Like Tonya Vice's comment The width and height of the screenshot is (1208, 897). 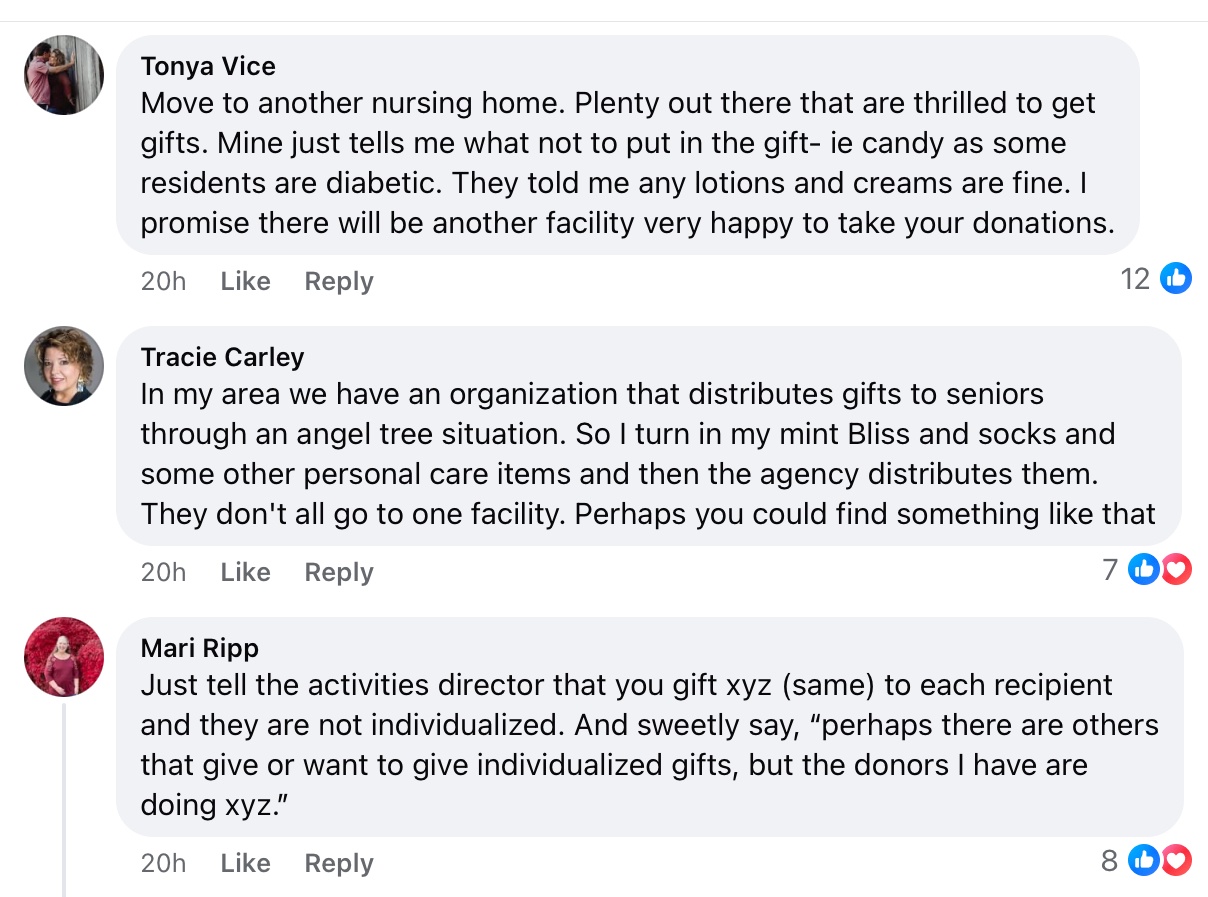pos(245,281)
